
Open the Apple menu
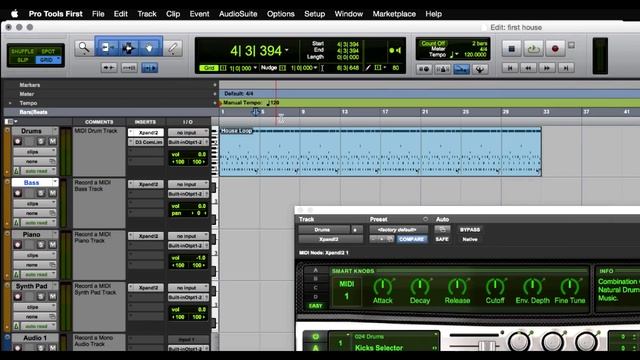(x=15, y=14)
